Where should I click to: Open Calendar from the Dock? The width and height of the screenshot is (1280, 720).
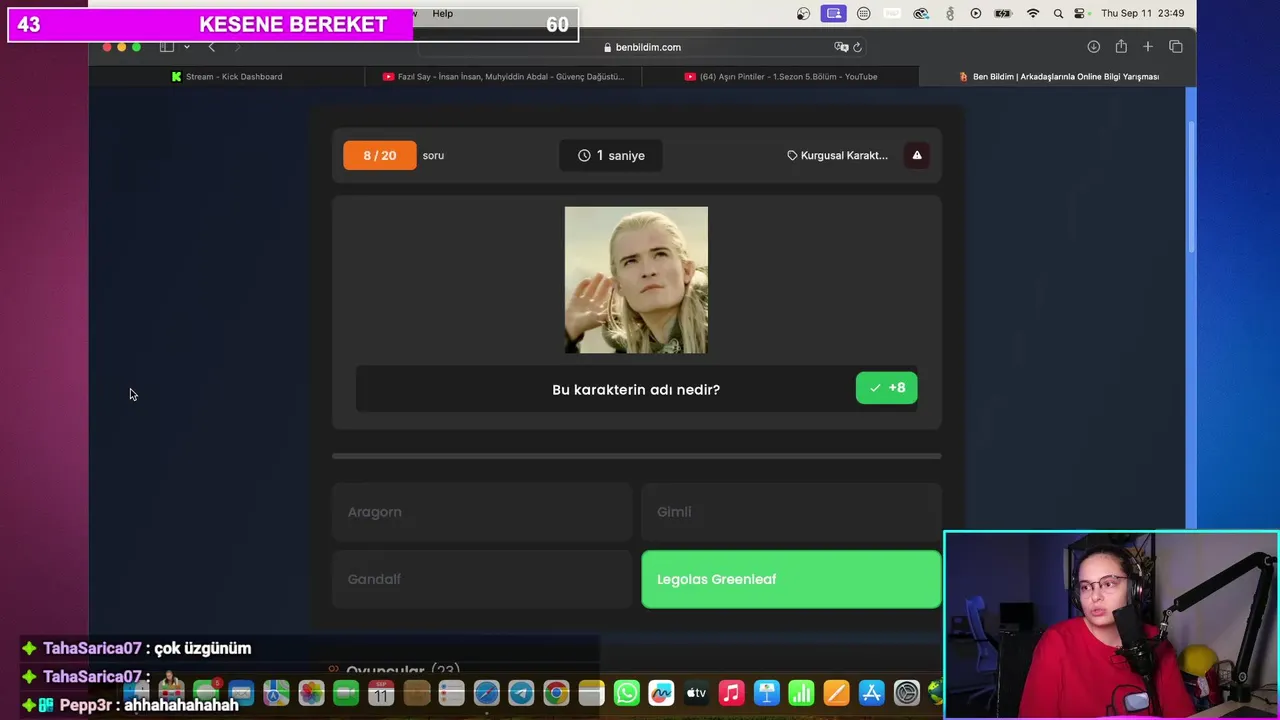pos(381,693)
